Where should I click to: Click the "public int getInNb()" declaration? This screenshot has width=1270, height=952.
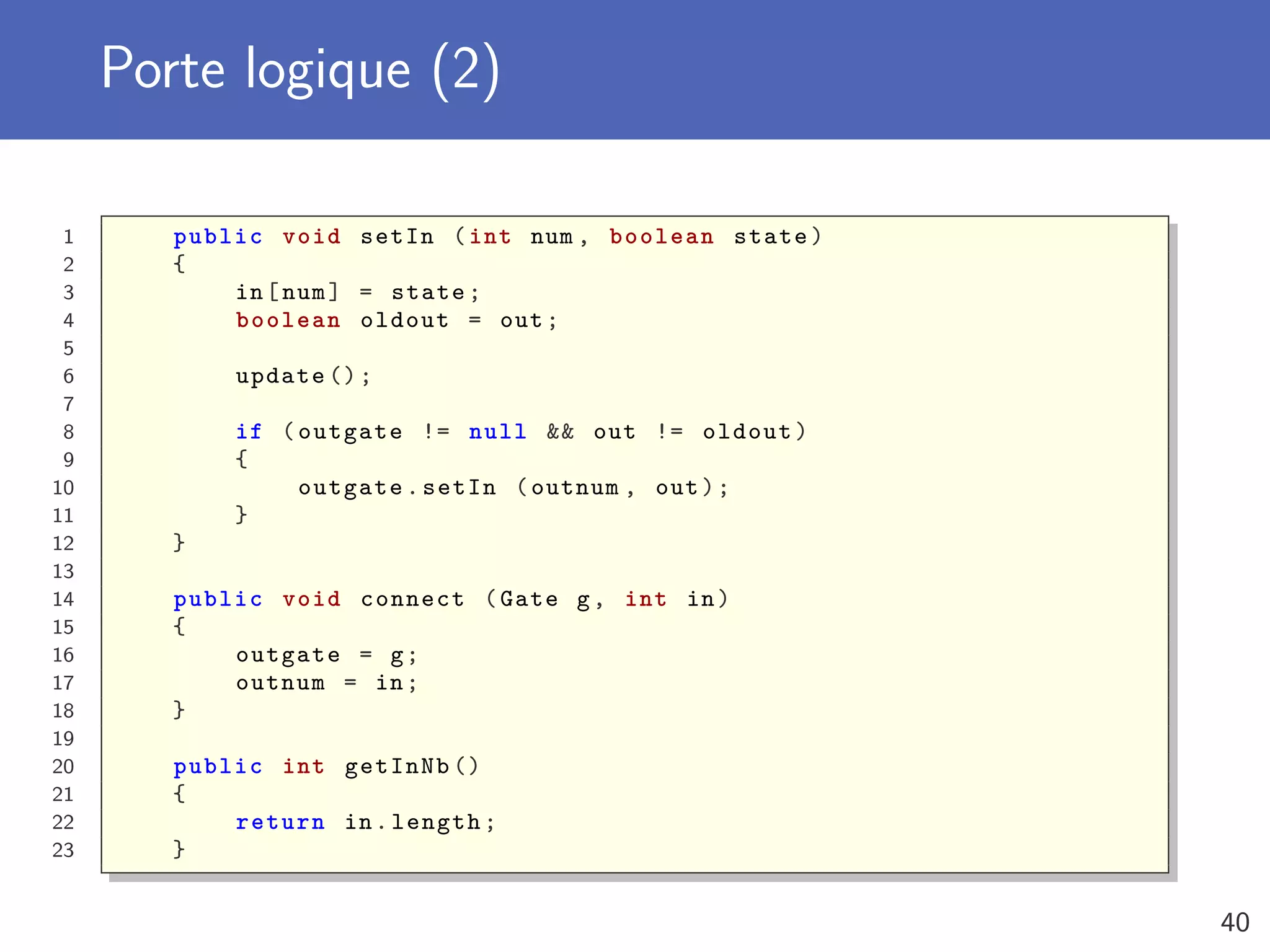[x=326, y=767]
